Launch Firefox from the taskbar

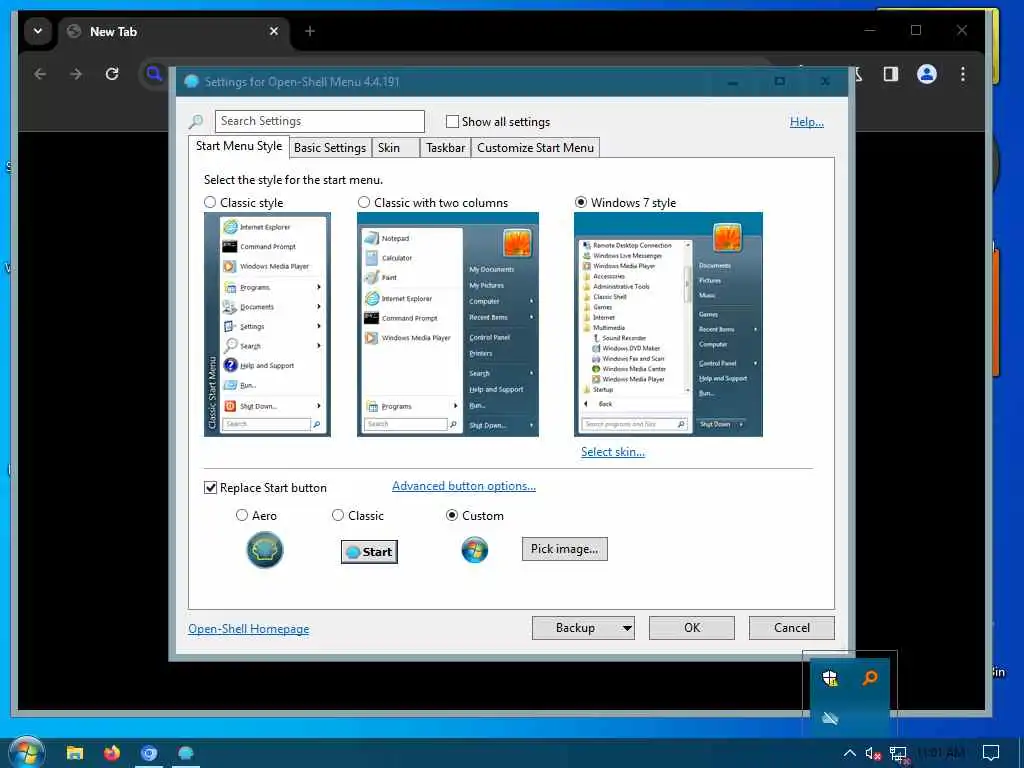click(x=112, y=753)
